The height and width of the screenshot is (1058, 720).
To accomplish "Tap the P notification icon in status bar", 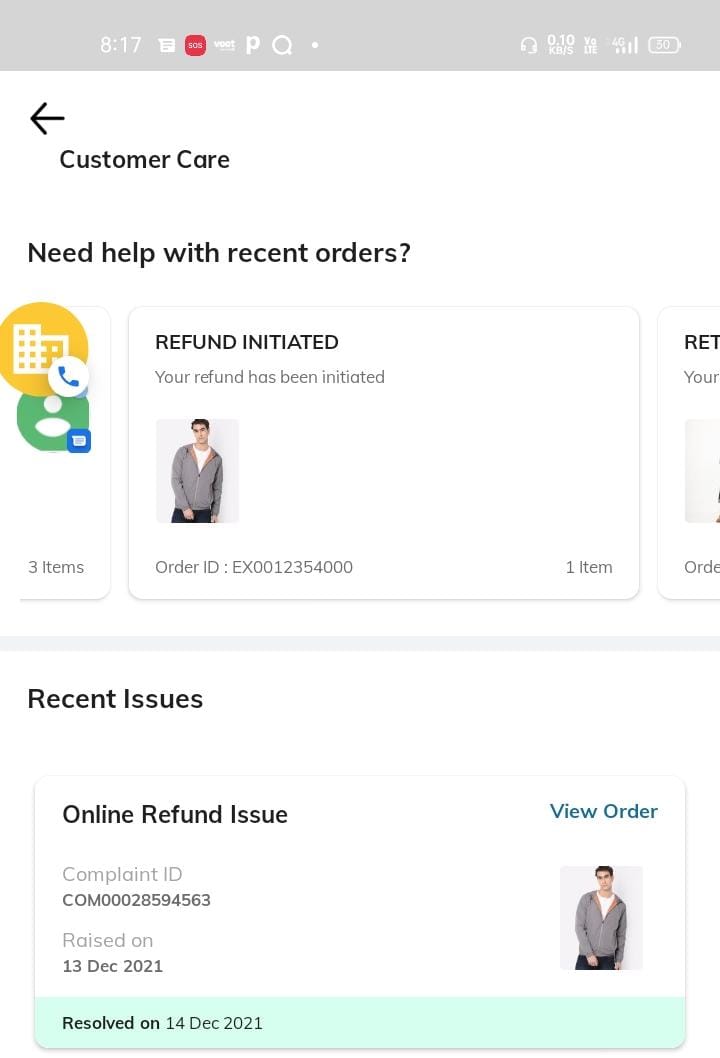I will (252, 45).
